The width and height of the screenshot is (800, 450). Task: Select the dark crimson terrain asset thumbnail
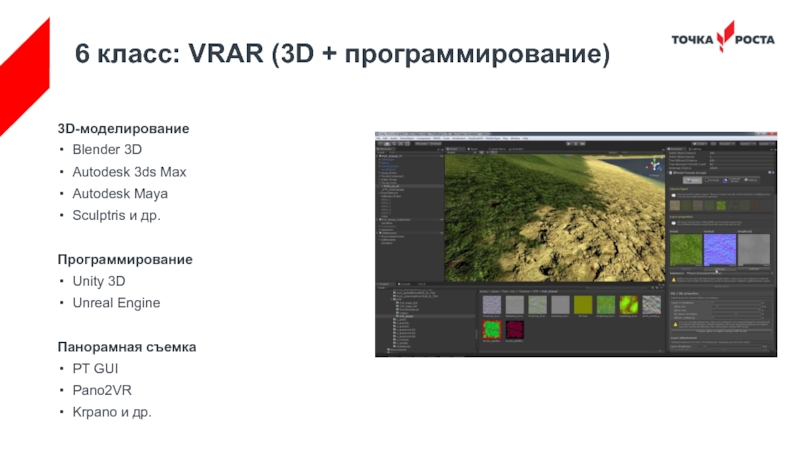click(514, 330)
